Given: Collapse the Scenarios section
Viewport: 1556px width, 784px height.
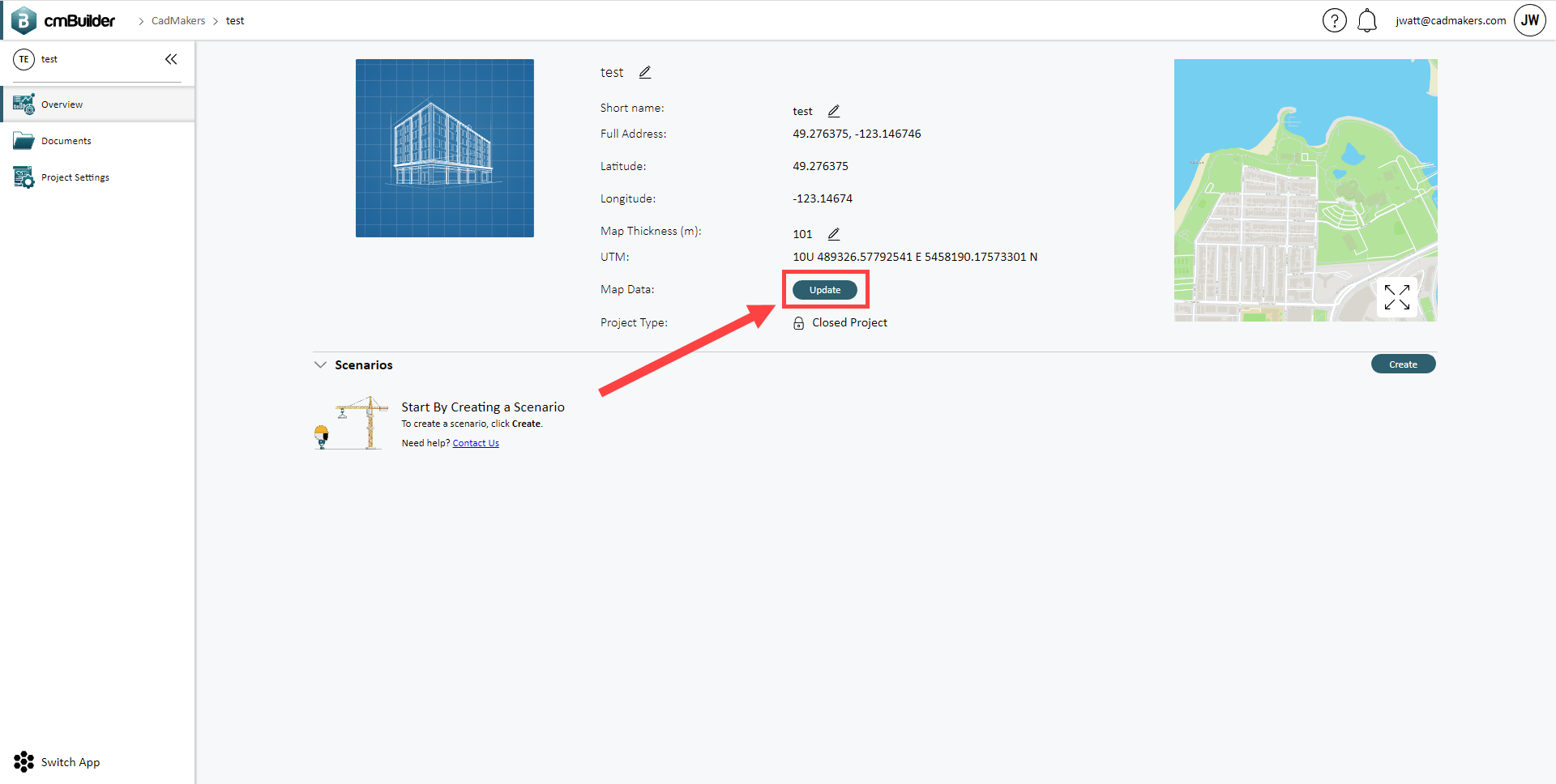Looking at the screenshot, I should click(x=321, y=364).
